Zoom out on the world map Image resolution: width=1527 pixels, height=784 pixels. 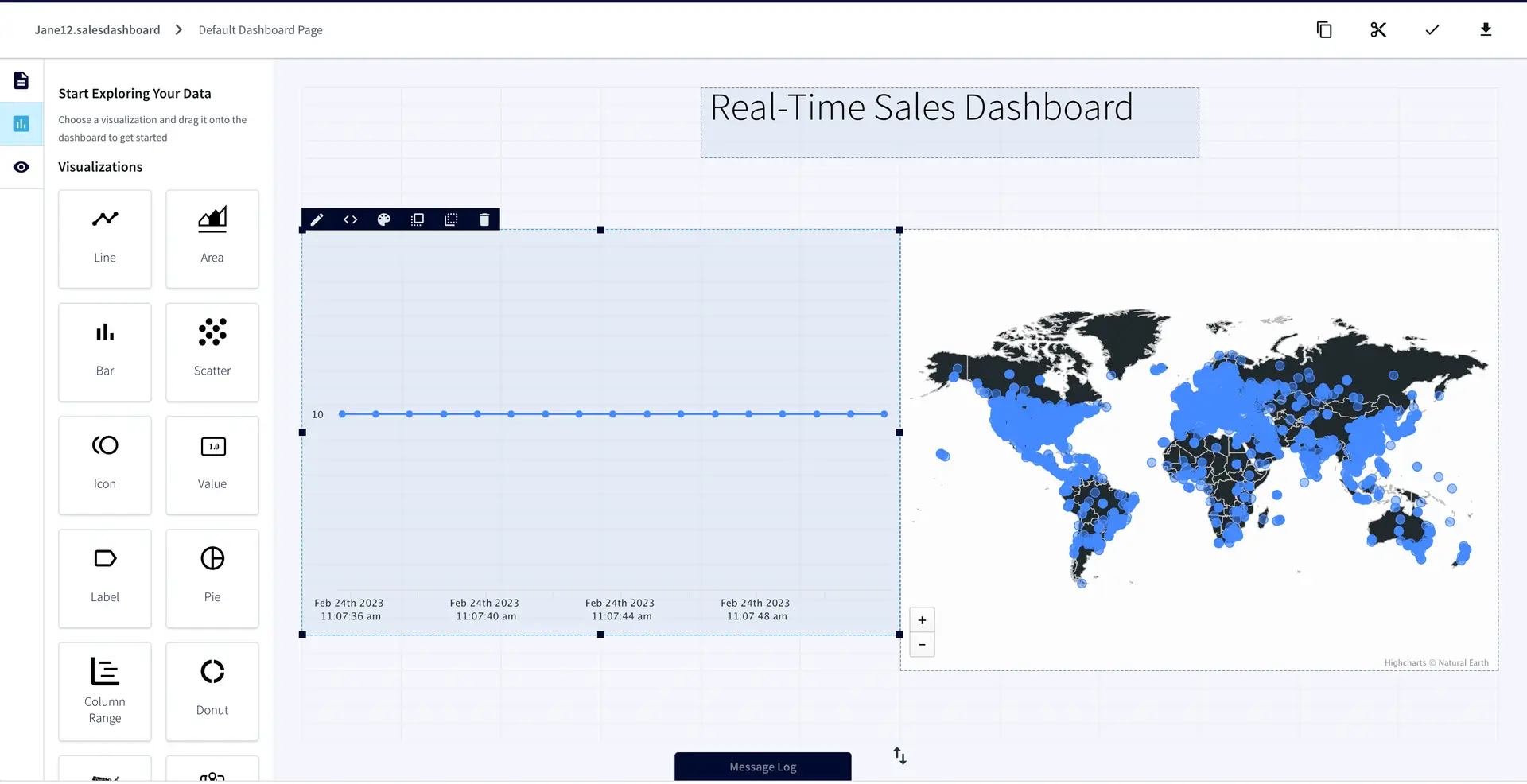(x=922, y=645)
